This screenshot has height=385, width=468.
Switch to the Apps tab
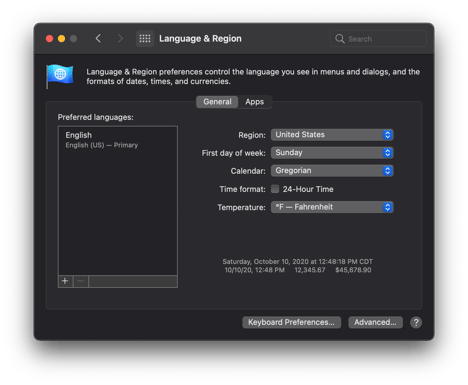coord(255,102)
